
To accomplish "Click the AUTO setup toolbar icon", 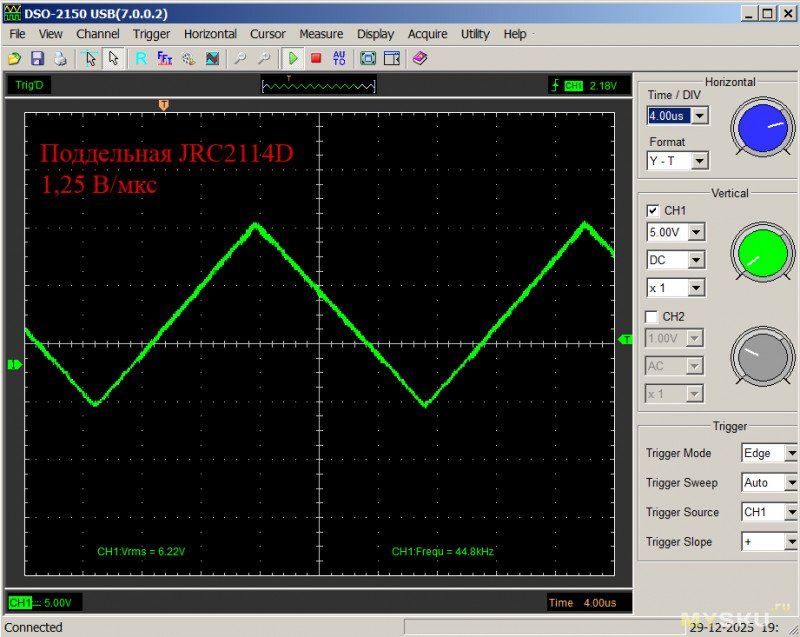I will [x=339, y=59].
